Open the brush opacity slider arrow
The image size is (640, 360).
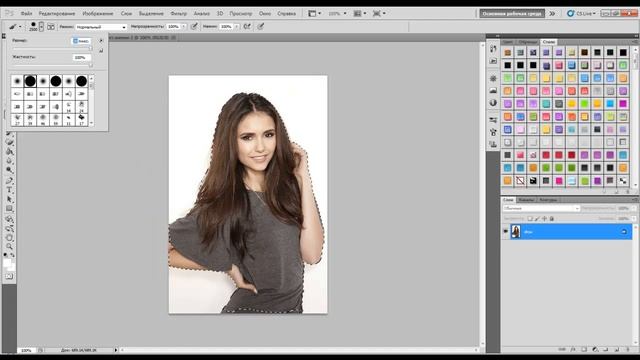(184, 27)
